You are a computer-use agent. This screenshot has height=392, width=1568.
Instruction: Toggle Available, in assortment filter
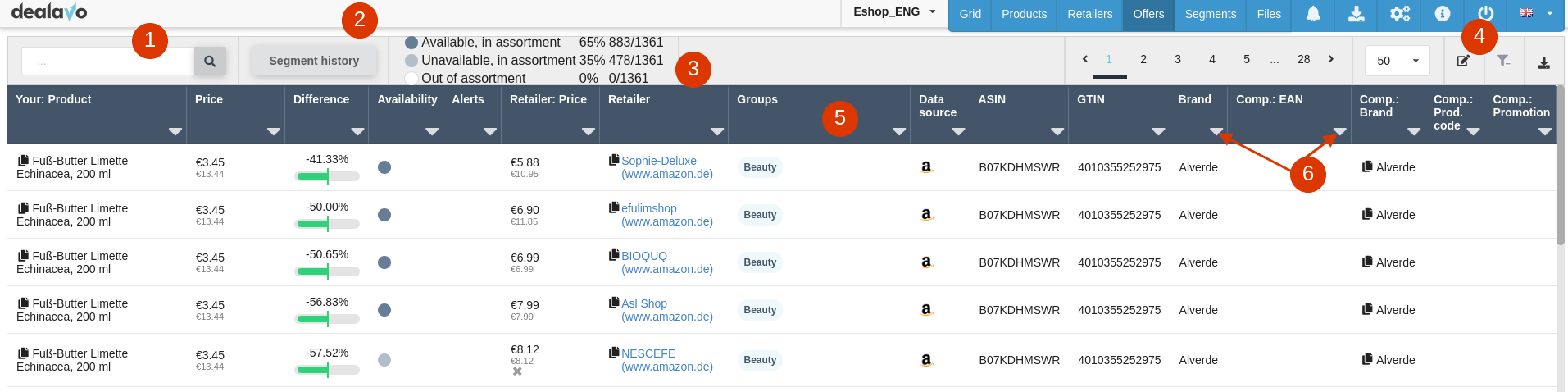coord(411,43)
